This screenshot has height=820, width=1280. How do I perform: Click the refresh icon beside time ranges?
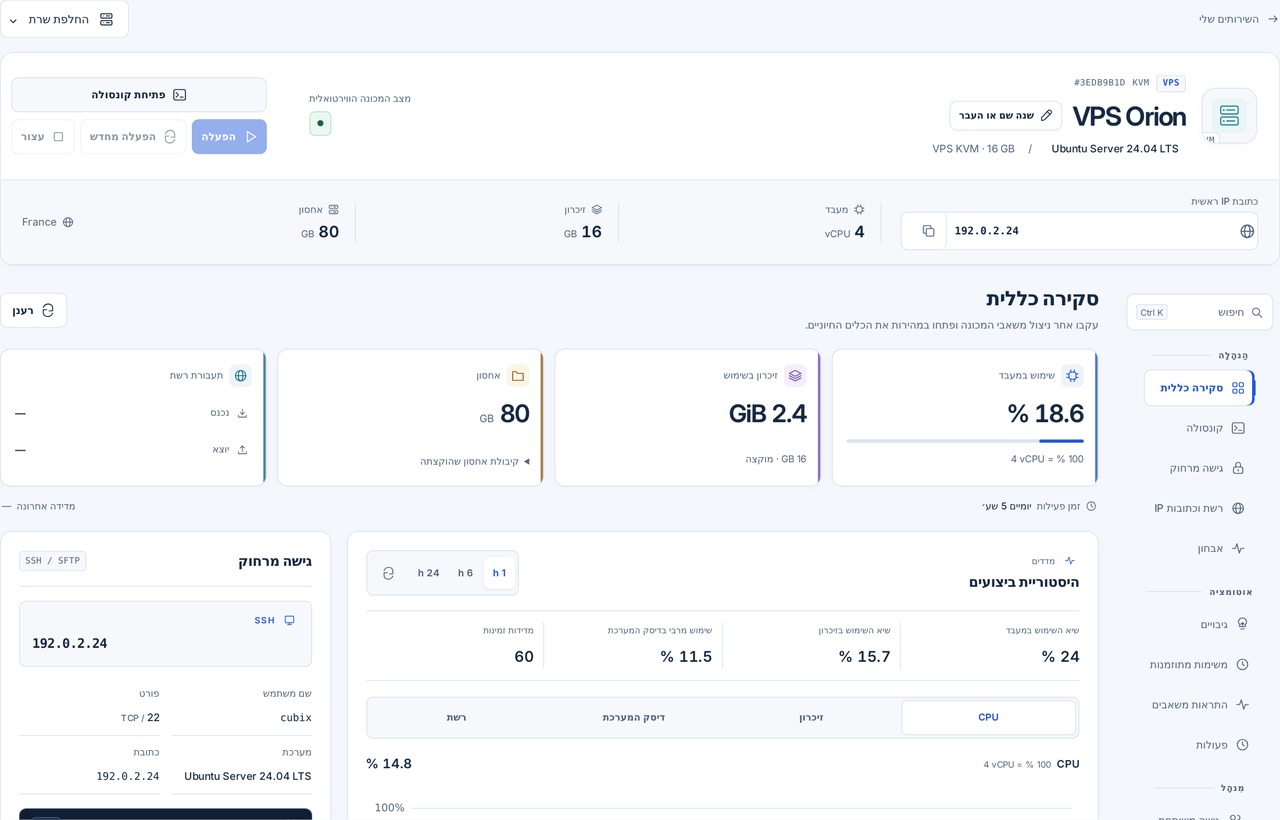pyautogui.click(x=388, y=573)
